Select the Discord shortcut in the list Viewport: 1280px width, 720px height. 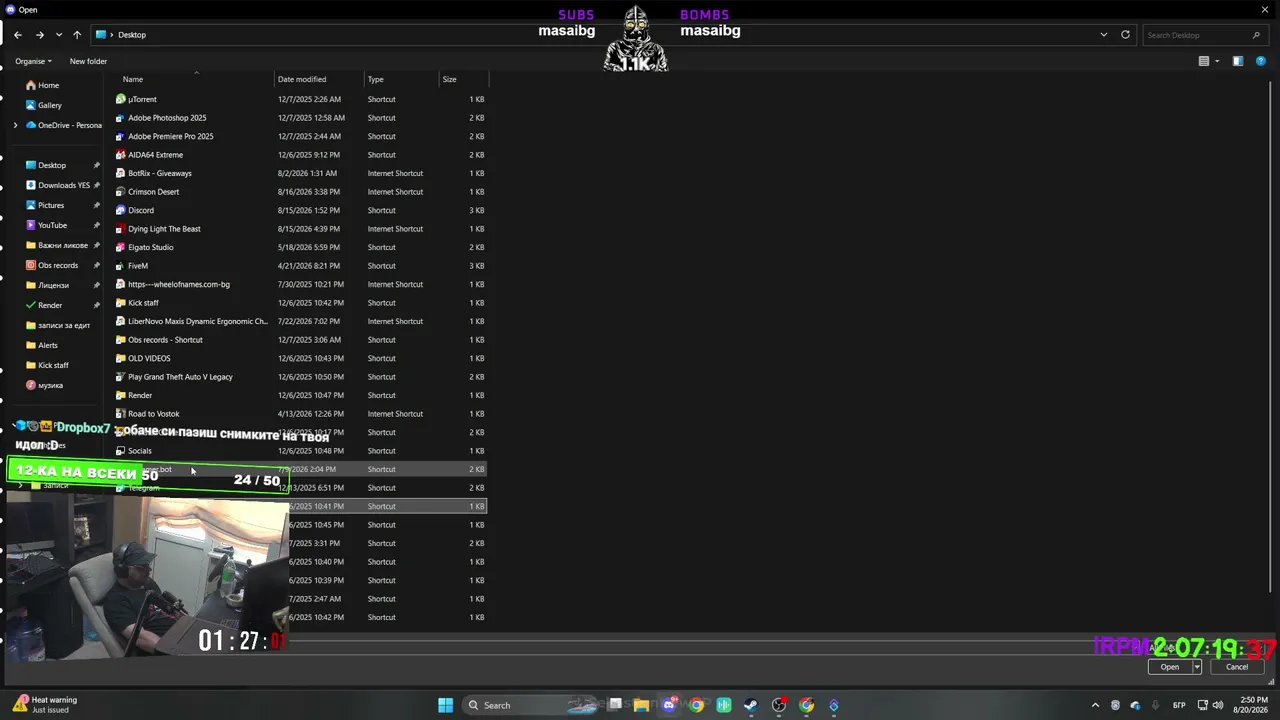(141, 210)
